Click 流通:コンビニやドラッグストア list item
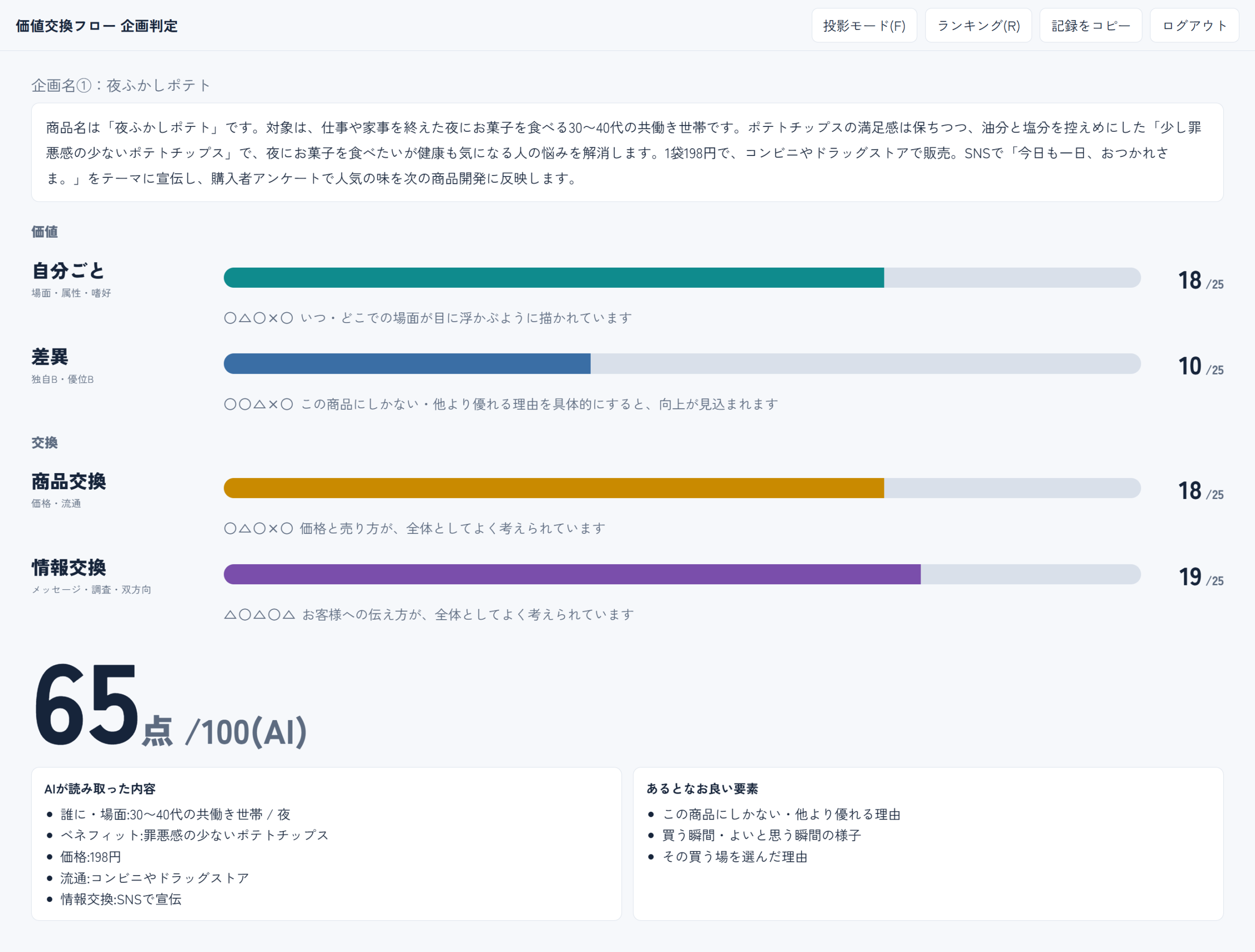Viewport: 1255px width, 952px height. (x=155, y=878)
